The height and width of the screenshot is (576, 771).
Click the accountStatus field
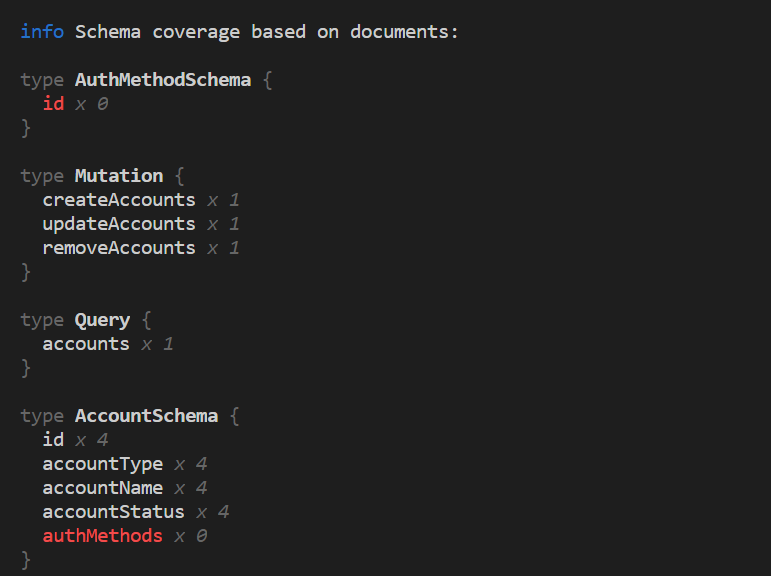[x=113, y=512]
